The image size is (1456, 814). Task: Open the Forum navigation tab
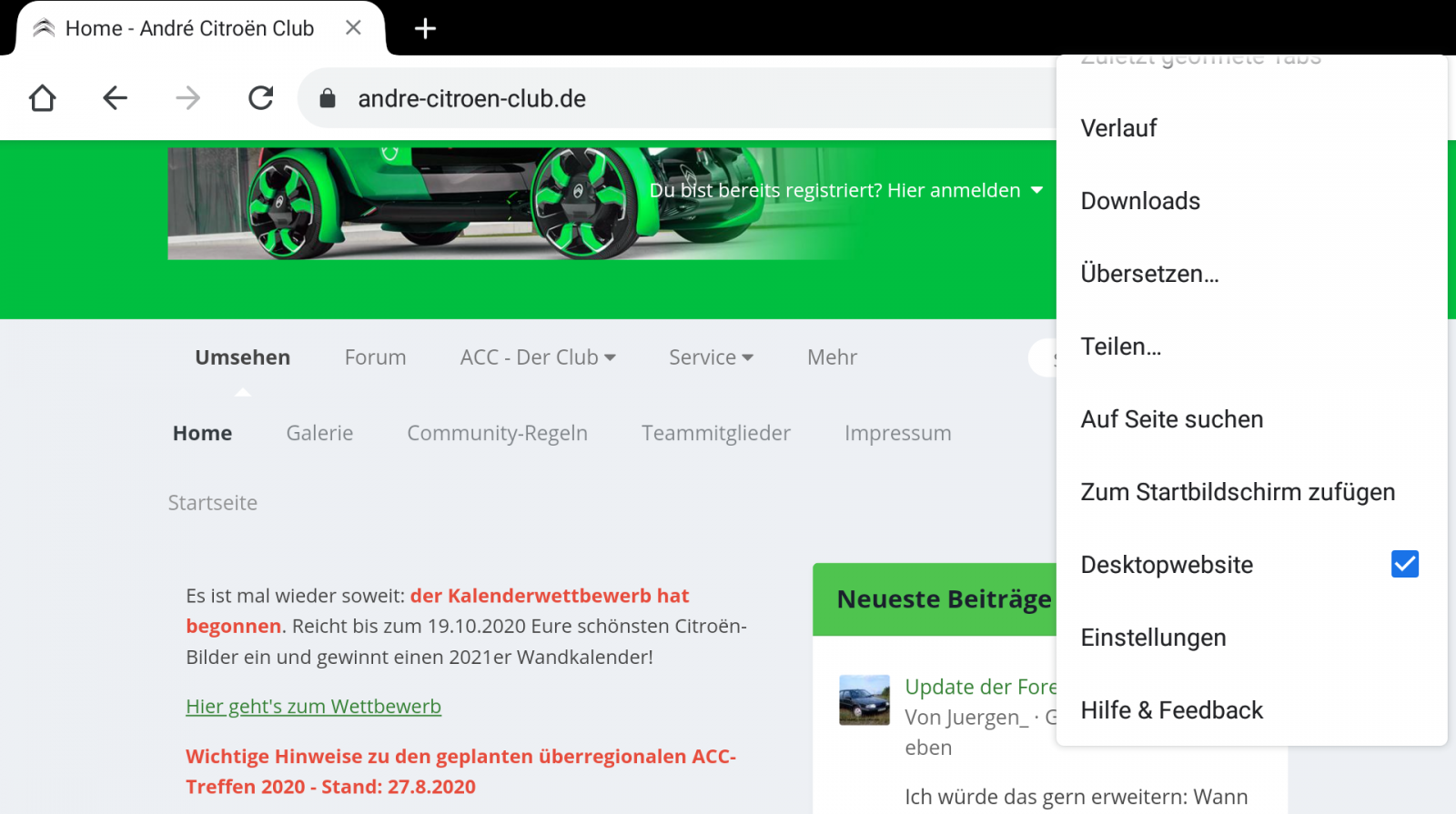tap(375, 357)
